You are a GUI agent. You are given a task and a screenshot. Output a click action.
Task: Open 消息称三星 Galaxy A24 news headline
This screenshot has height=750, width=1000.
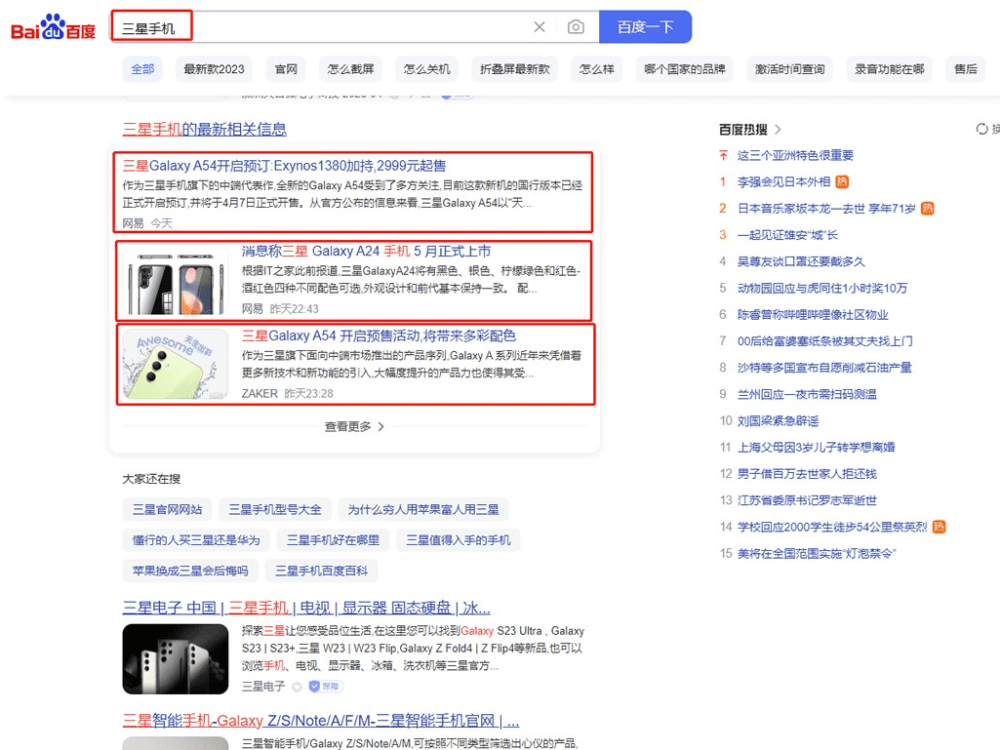[x=366, y=251]
